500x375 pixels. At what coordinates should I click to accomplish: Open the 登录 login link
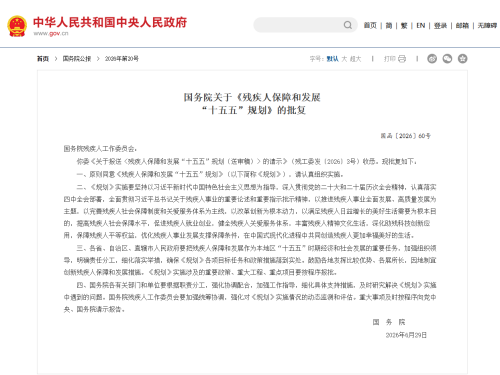(440, 26)
